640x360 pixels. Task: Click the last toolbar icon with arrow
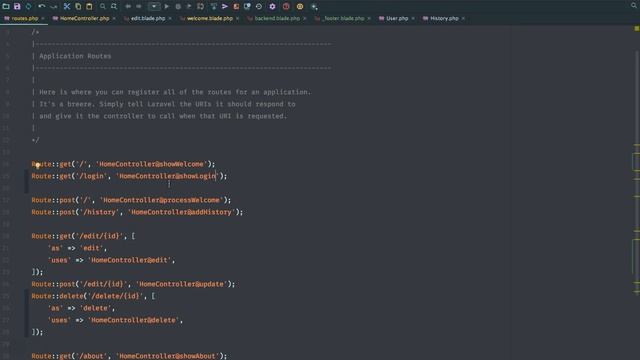(x=314, y=7)
